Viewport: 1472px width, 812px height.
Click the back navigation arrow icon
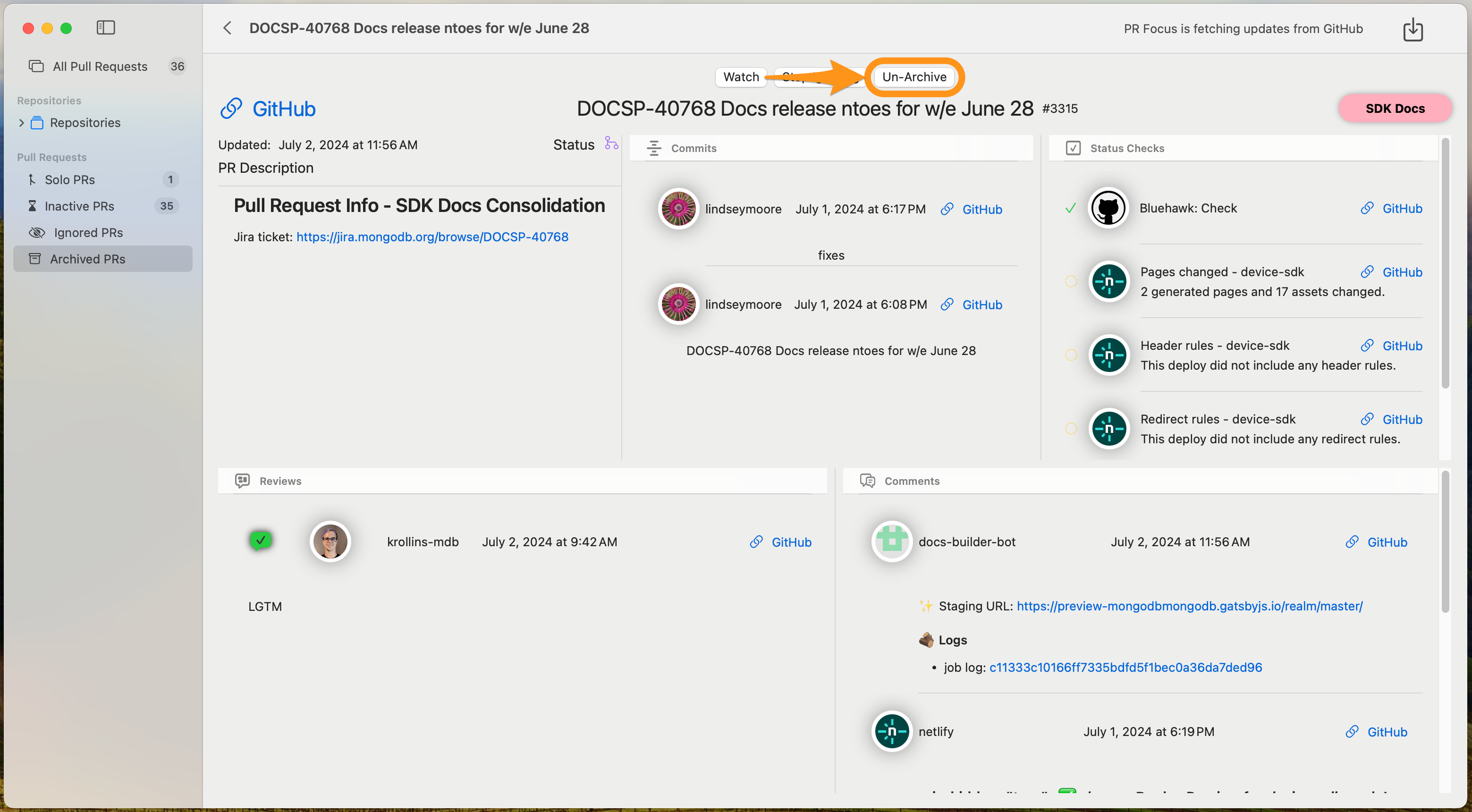(x=226, y=27)
